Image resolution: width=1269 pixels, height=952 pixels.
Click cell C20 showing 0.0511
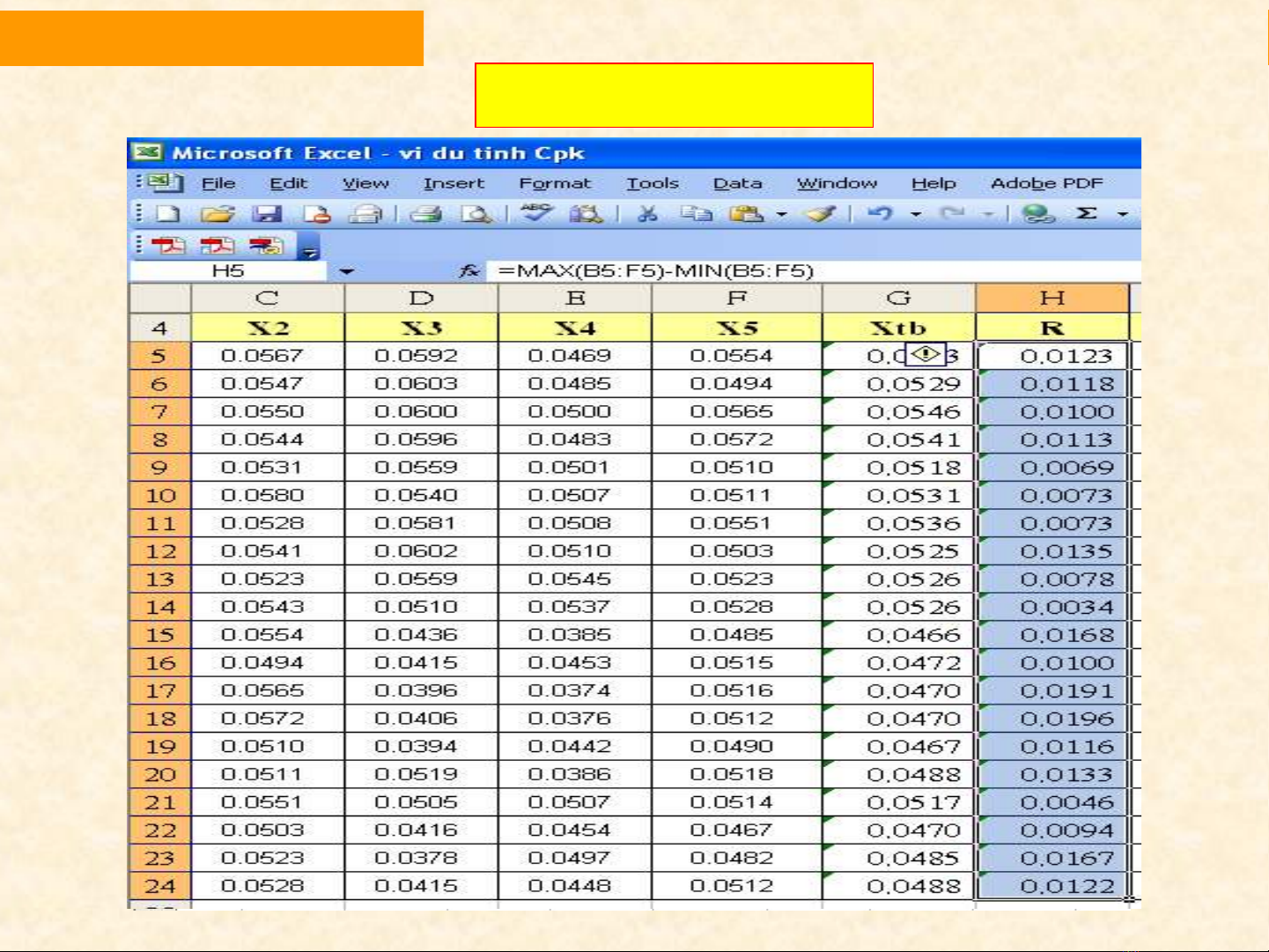(268, 774)
